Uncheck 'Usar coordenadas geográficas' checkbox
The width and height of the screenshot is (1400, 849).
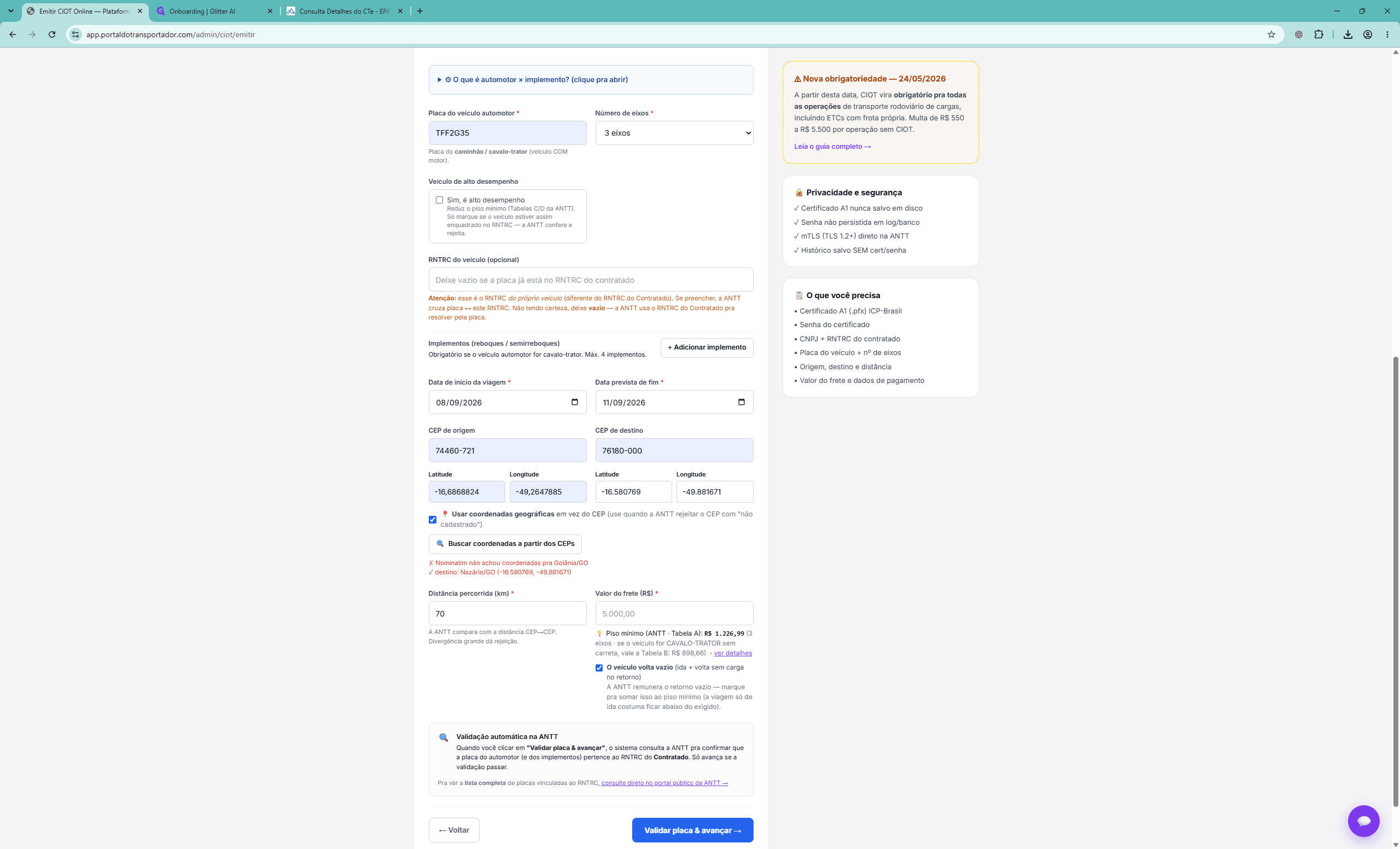[x=433, y=519]
